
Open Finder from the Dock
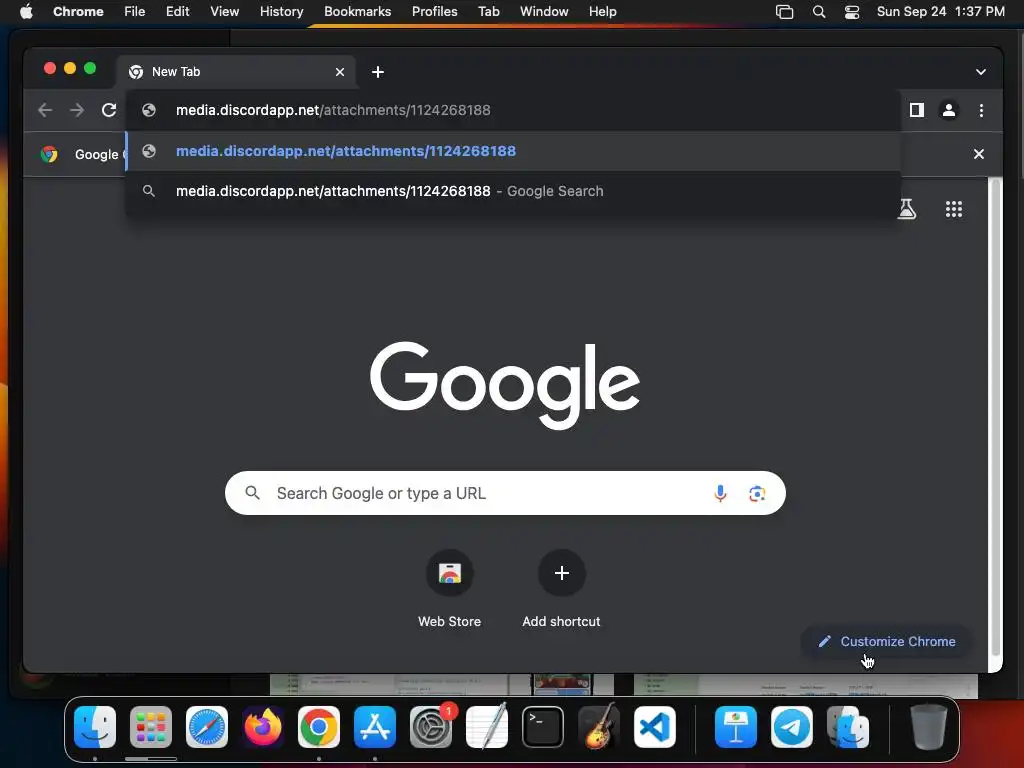pos(95,727)
